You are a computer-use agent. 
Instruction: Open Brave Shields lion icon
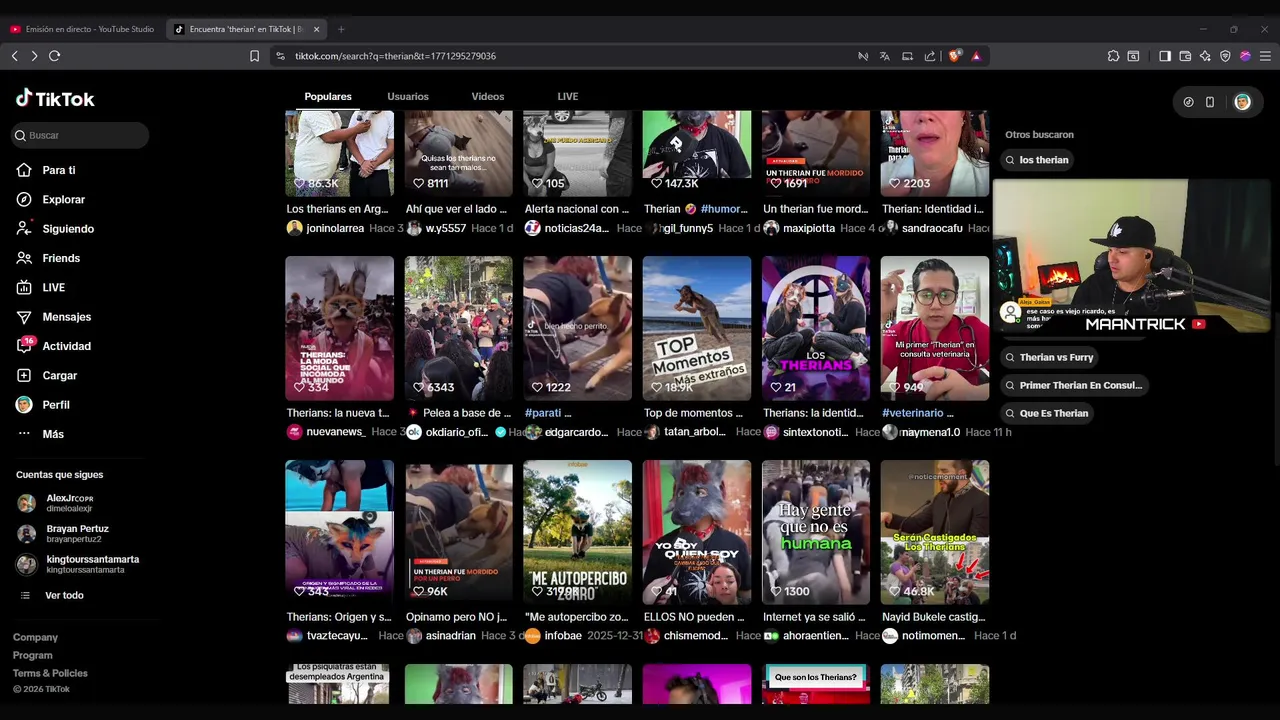pyautogui.click(x=954, y=56)
